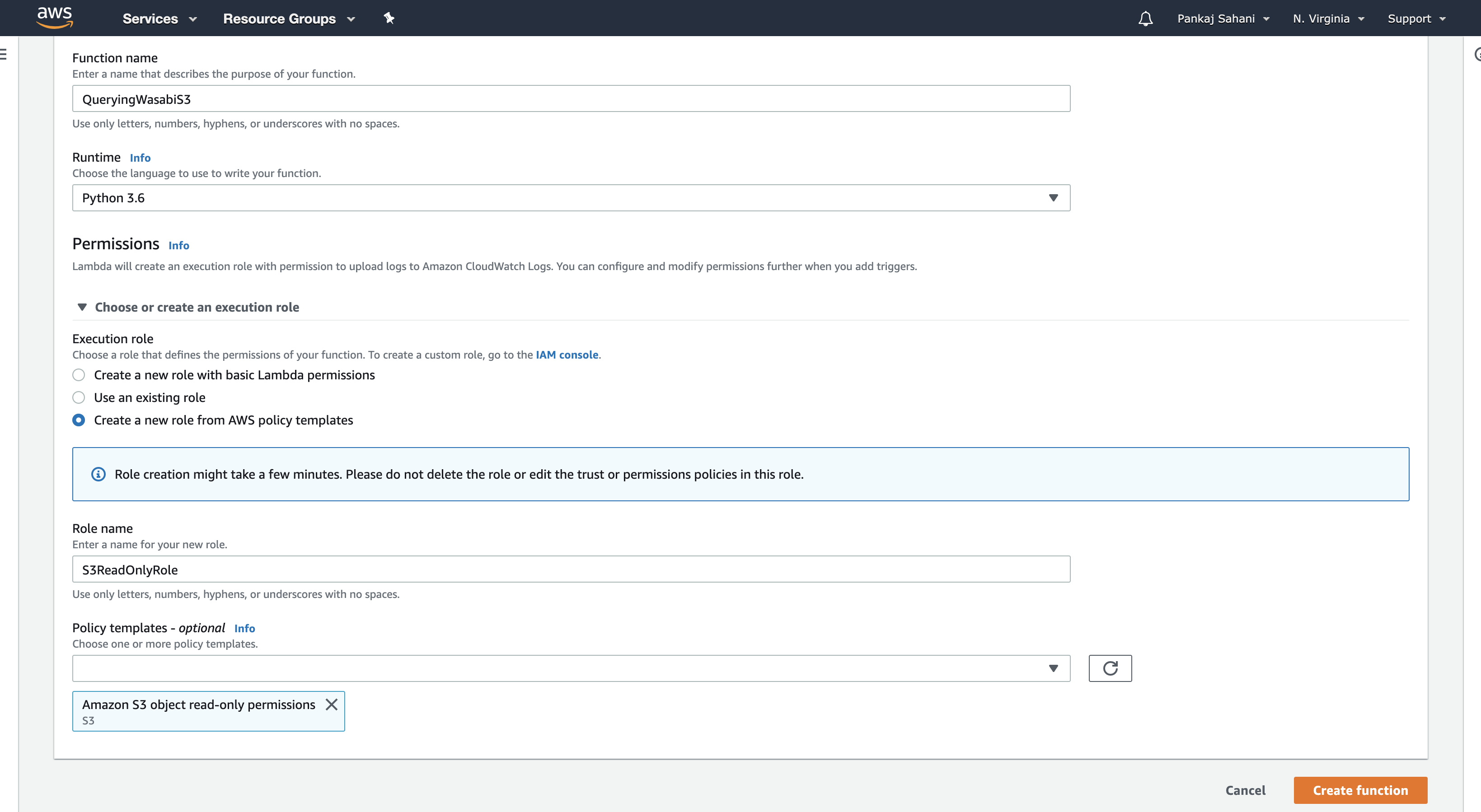Click the info circle icon in banner
This screenshot has height=812, width=1481.
pyautogui.click(x=98, y=474)
